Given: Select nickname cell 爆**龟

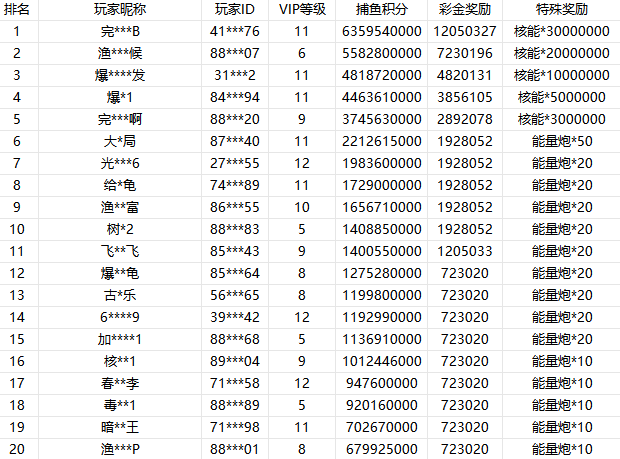Looking at the screenshot, I should click(x=120, y=273).
